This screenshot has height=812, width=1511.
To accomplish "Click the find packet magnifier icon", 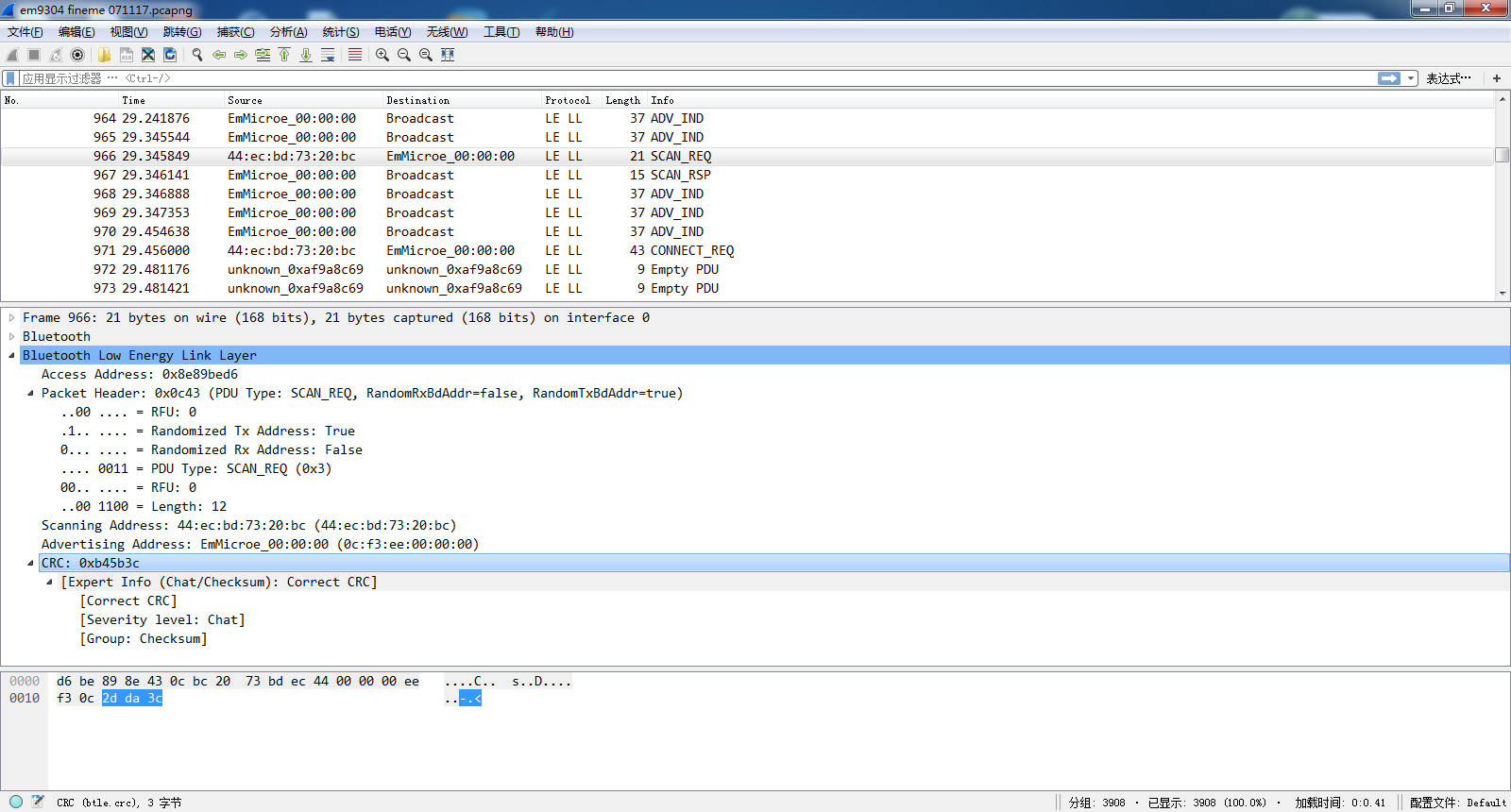I will click(197, 55).
